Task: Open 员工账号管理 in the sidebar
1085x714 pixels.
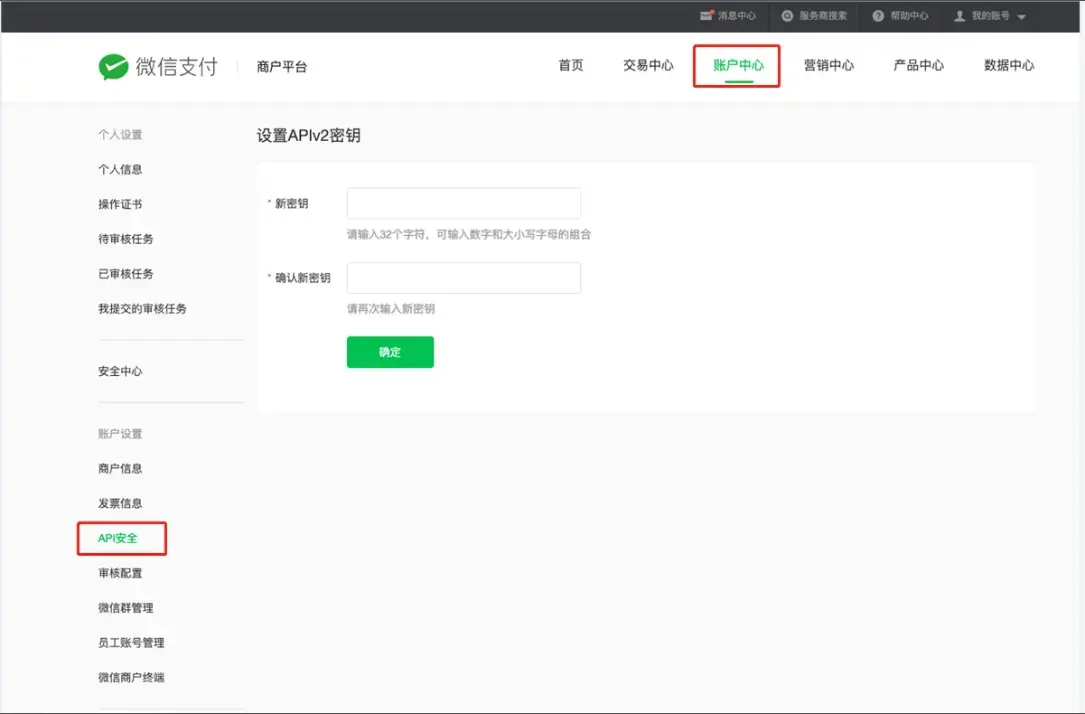Action: pos(131,643)
